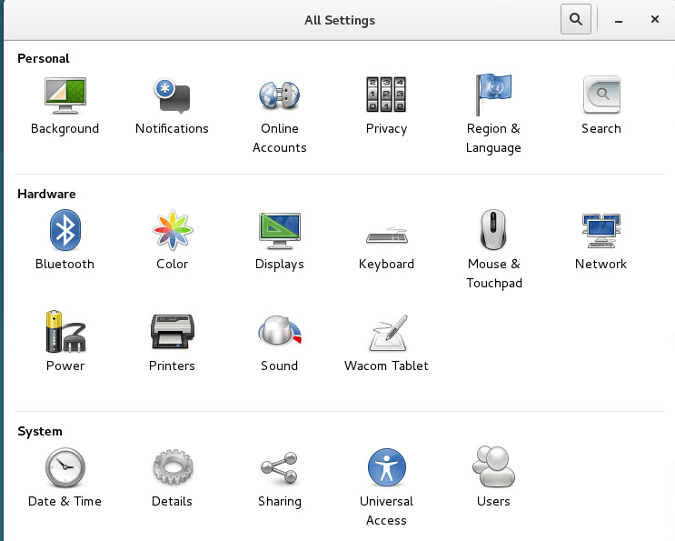Click the search button in the header bar

click(x=575, y=19)
